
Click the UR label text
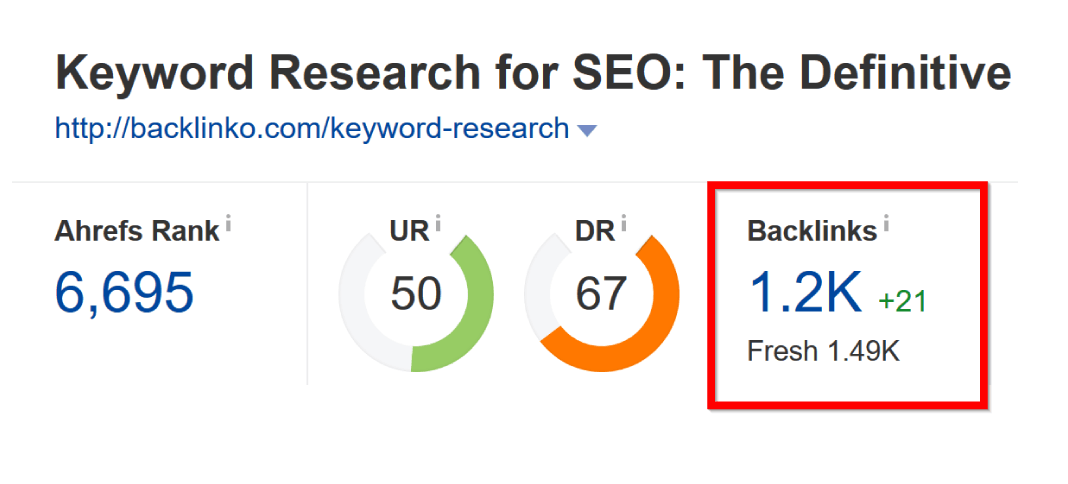click(x=408, y=231)
